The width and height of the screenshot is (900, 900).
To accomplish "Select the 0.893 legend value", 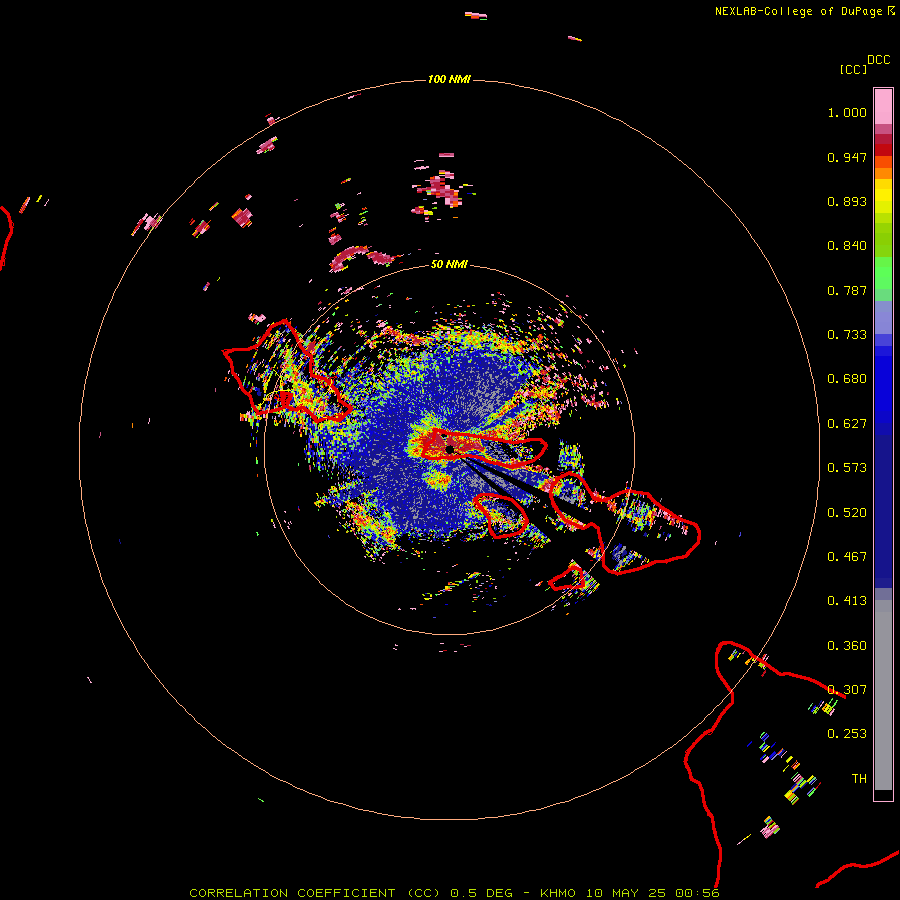I will (847, 201).
